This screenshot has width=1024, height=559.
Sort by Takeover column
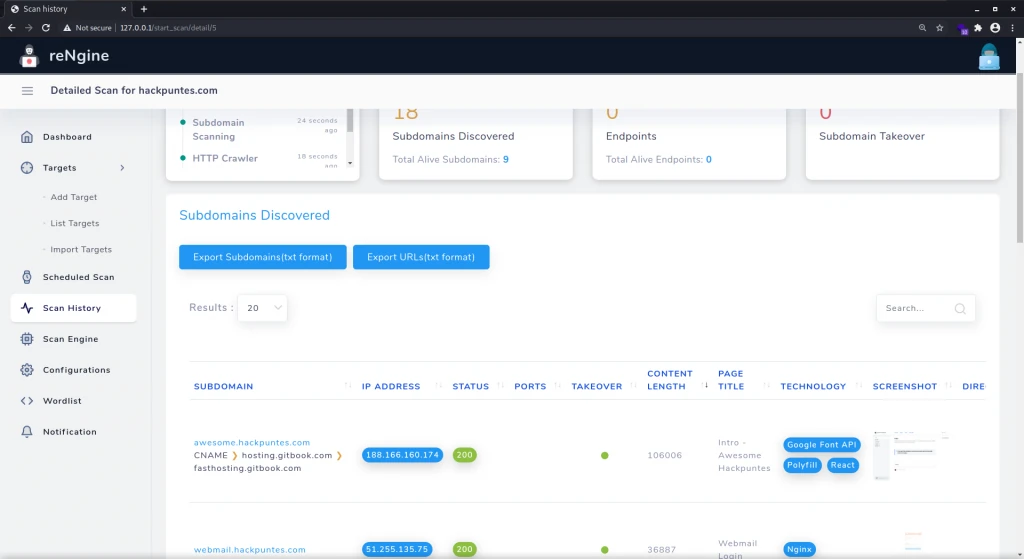click(596, 387)
